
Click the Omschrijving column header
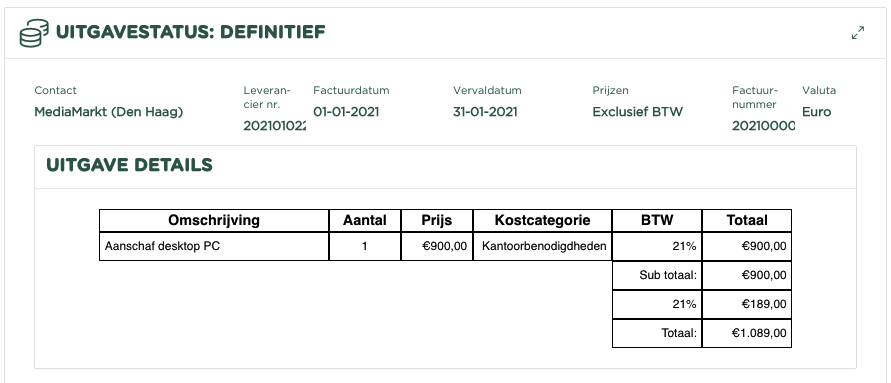click(x=214, y=220)
